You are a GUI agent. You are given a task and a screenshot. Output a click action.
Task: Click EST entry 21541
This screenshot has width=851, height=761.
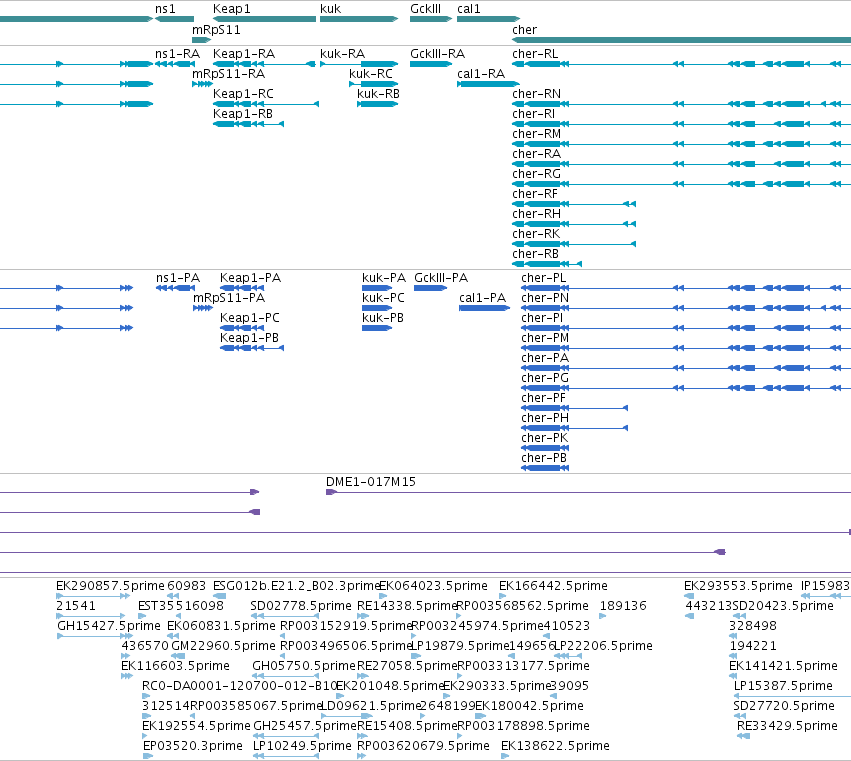pyautogui.click(x=75, y=606)
